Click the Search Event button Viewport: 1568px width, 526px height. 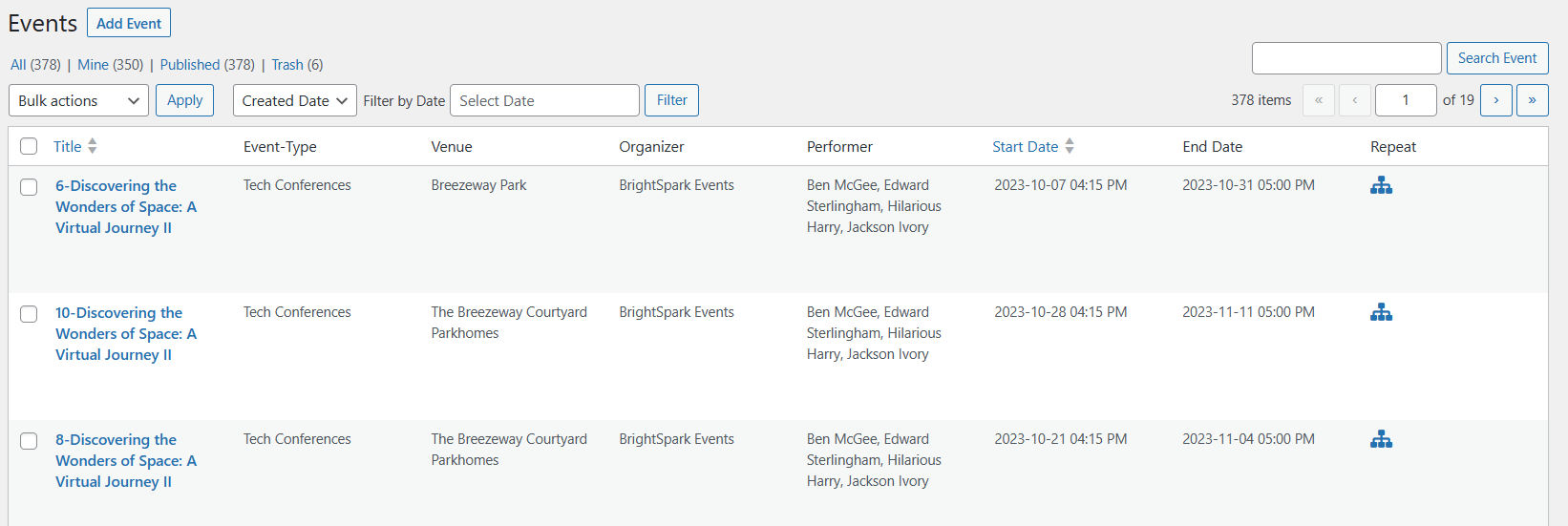click(x=1496, y=58)
